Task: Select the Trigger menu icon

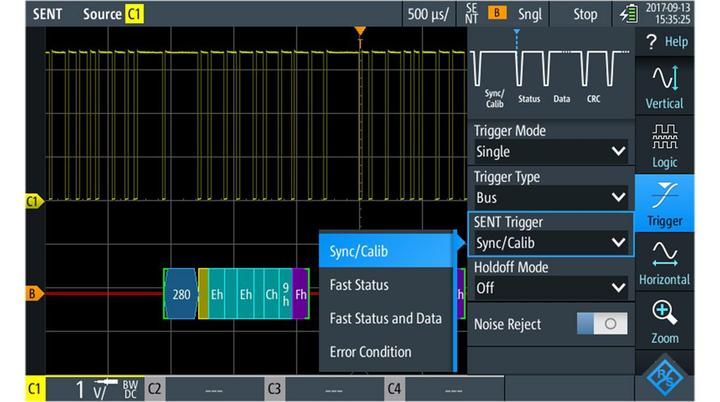Action: 665,204
